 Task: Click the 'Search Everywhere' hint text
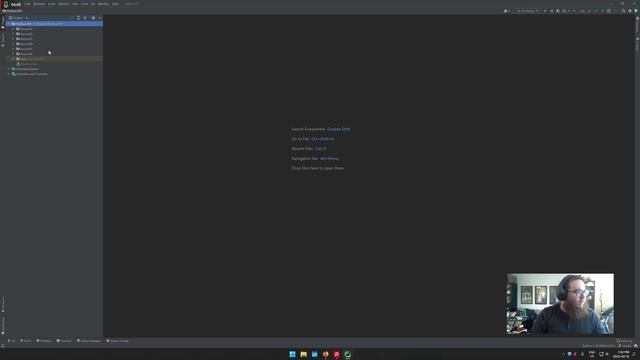(x=308, y=129)
